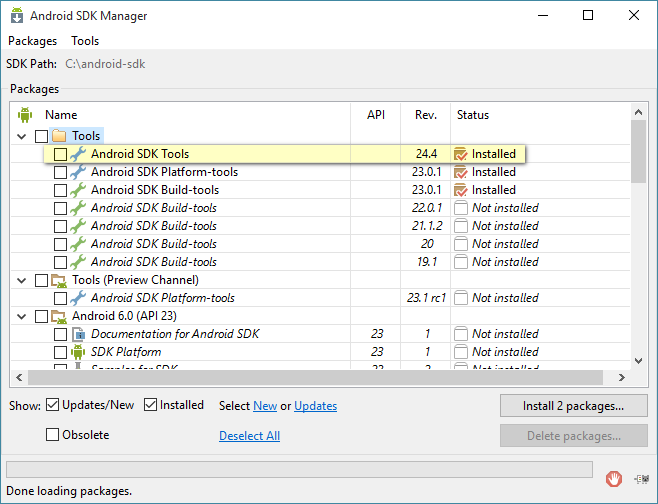Click the scroll left arrow of packages list
The image size is (658, 504).
[19, 377]
